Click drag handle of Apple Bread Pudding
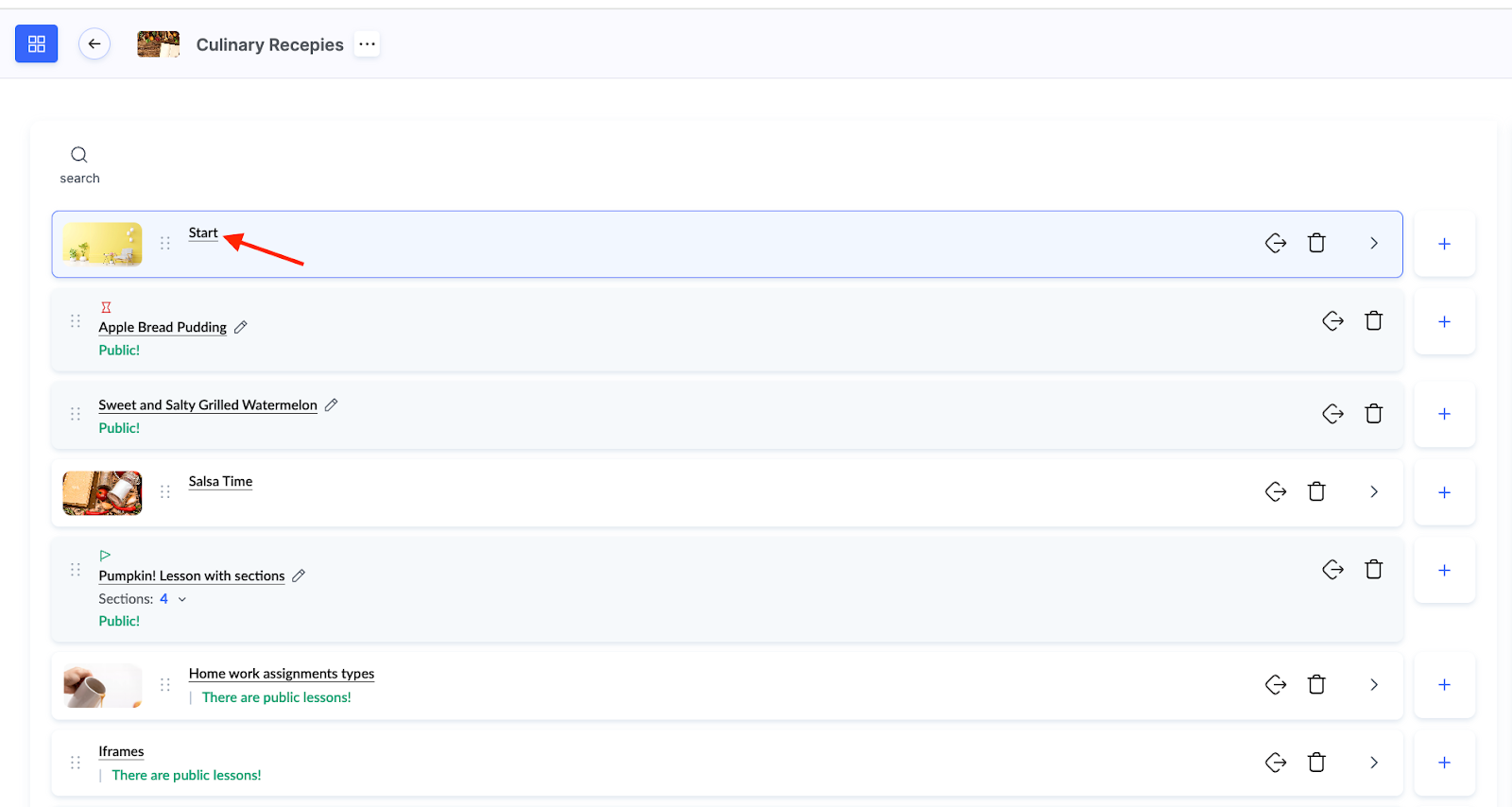This screenshot has height=807, width=1512. [x=76, y=321]
